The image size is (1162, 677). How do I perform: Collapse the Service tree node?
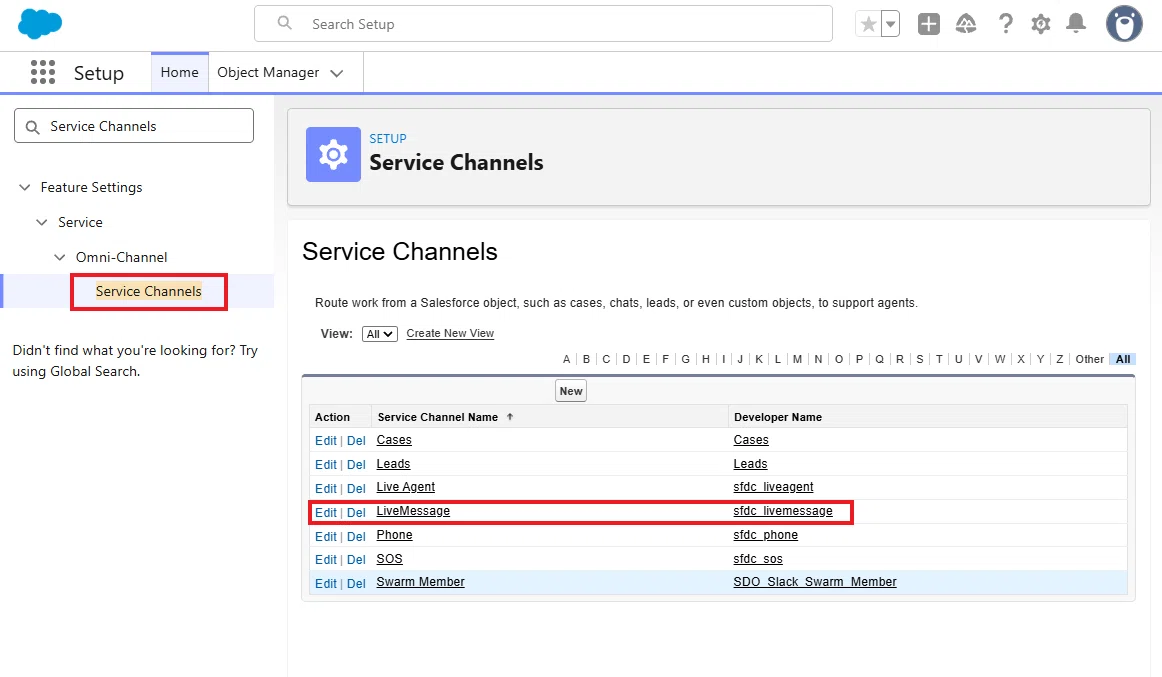coord(42,222)
